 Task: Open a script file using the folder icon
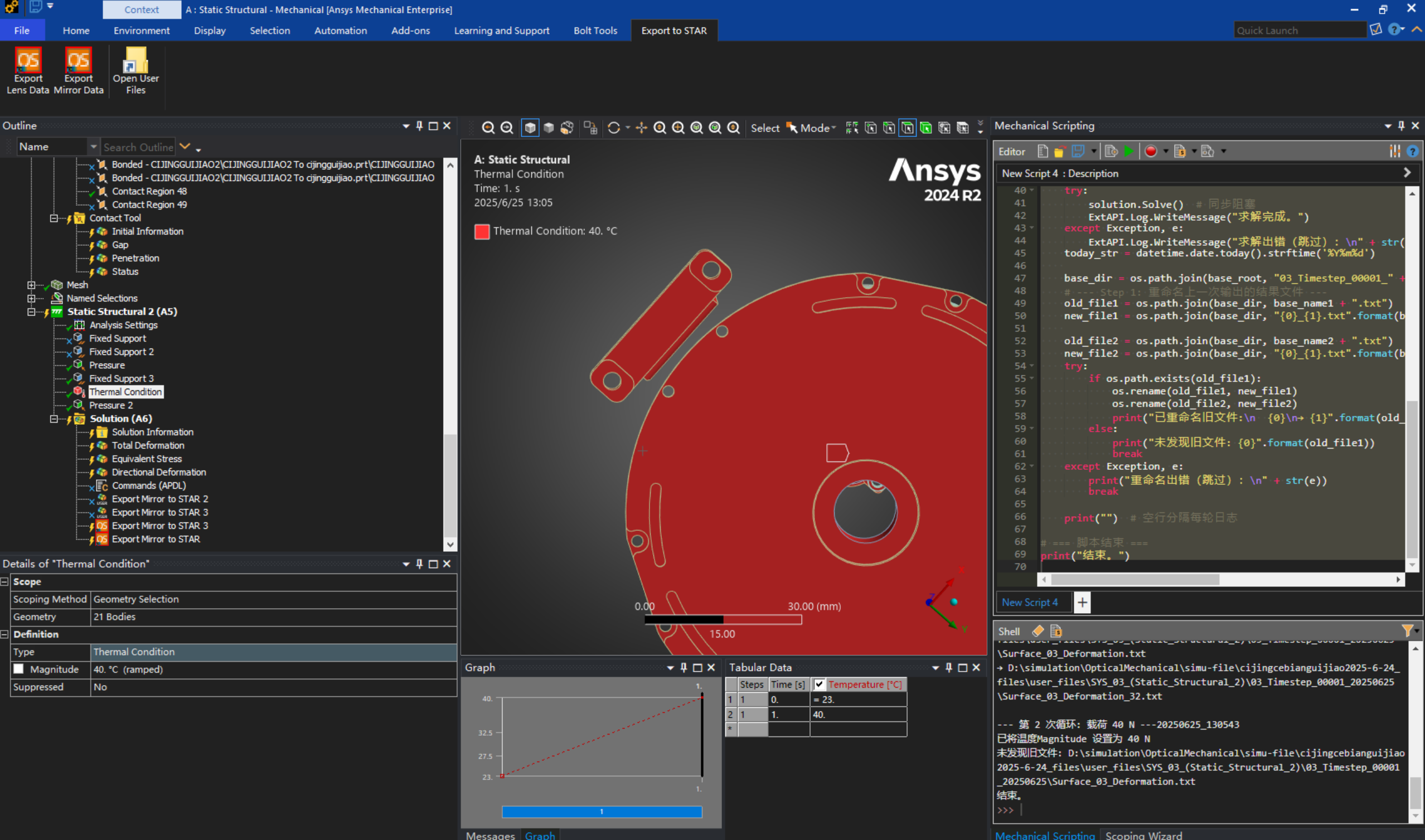click(x=1059, y=151)
